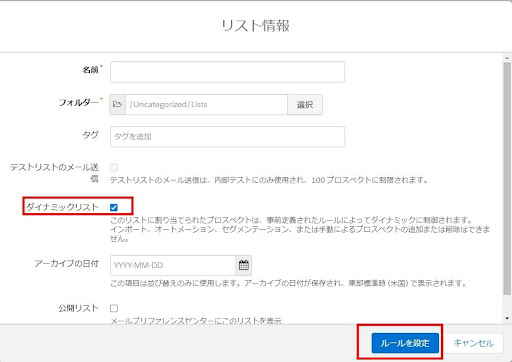Click the リスト情報 dialog title
512x362 pixels.
point(256,26)
